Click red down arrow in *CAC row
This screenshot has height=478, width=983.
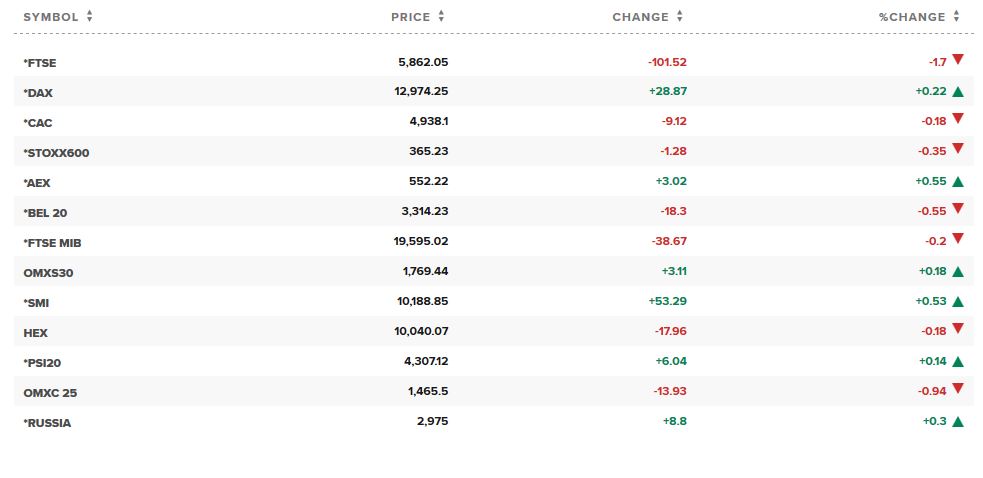(957, 118)
